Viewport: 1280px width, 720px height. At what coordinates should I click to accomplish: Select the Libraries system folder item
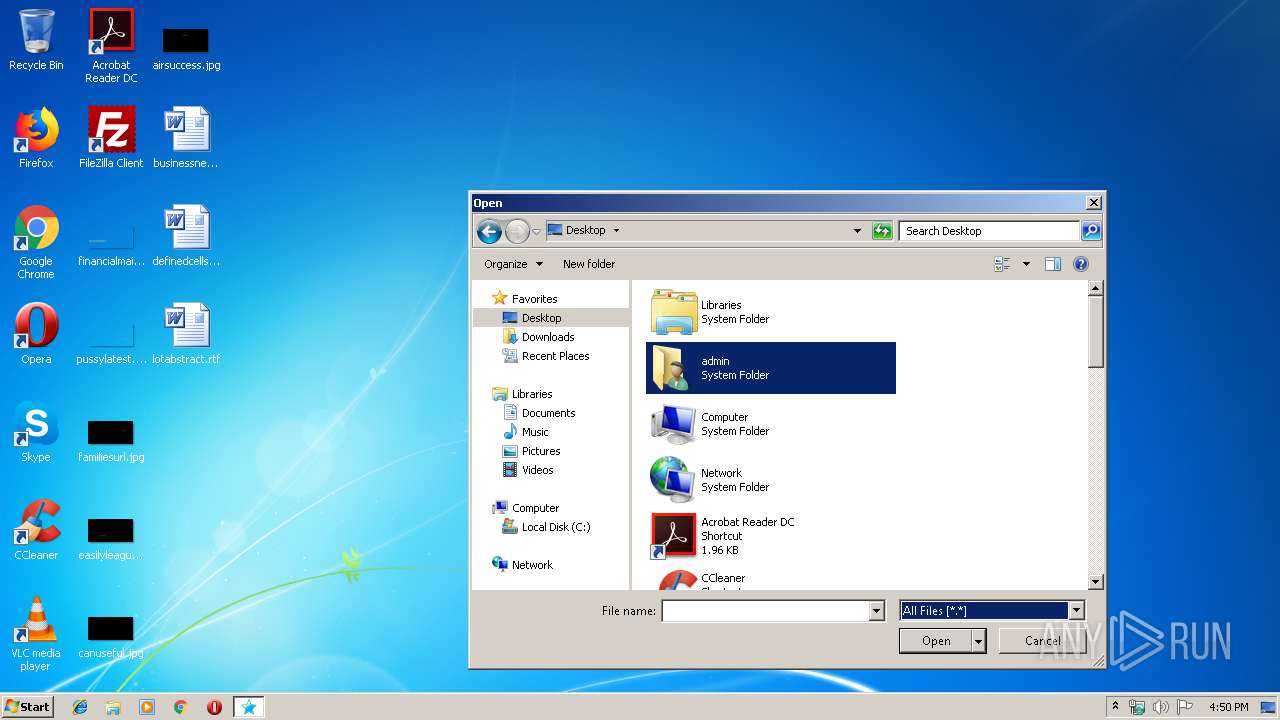click(x=770, y=312)
